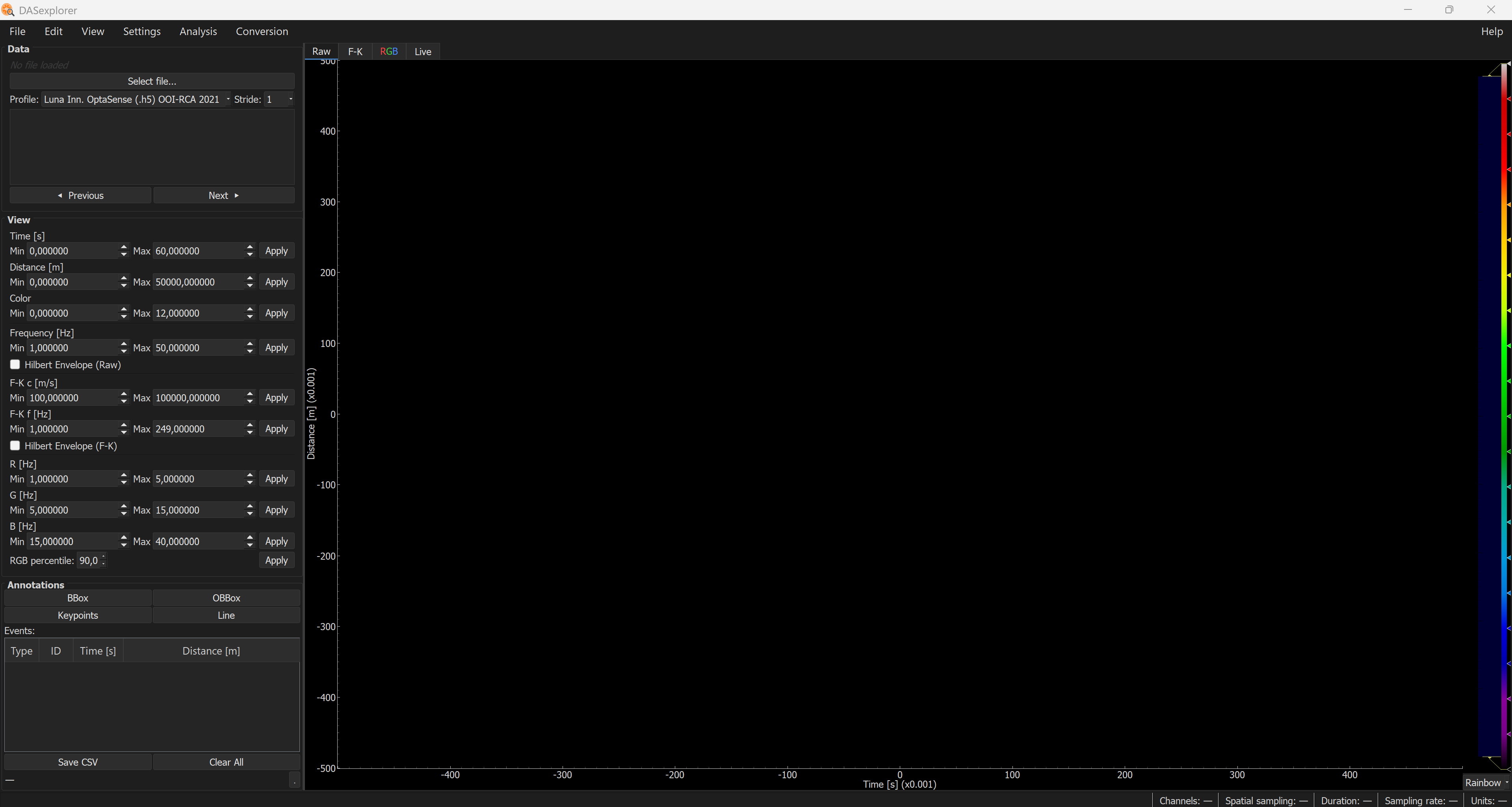Open the Profile dropdown
The height and width of the screenshot is (807, 1512).
click(137, 100)
